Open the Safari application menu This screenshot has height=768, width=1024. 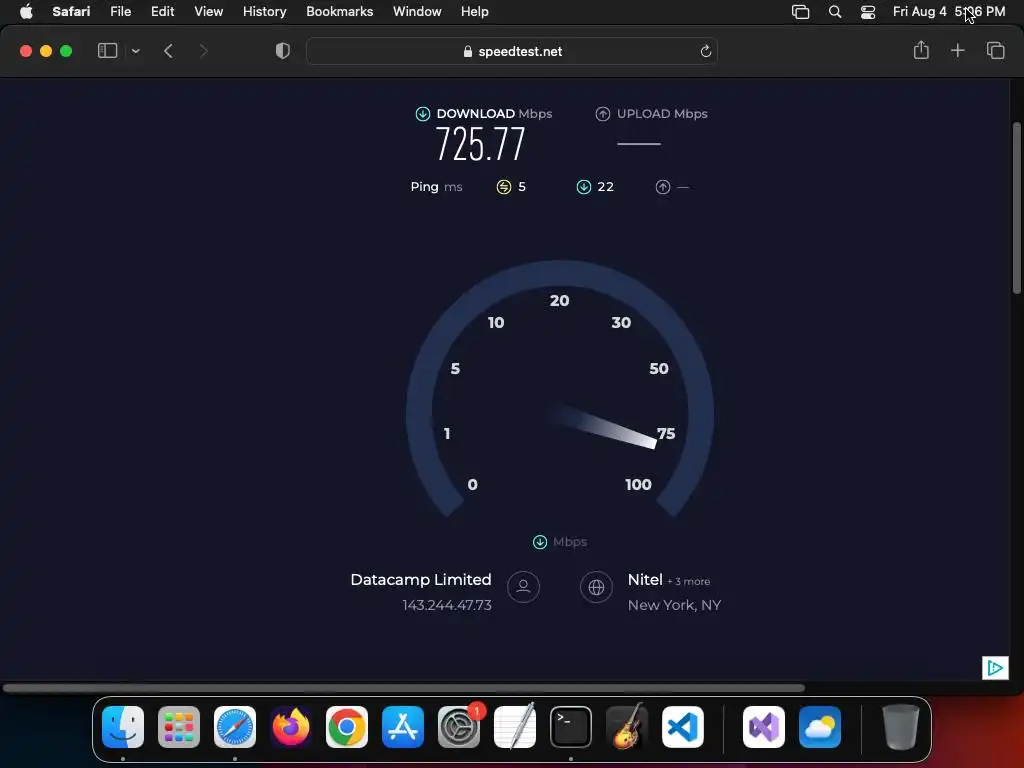click(x=71, y=12)
